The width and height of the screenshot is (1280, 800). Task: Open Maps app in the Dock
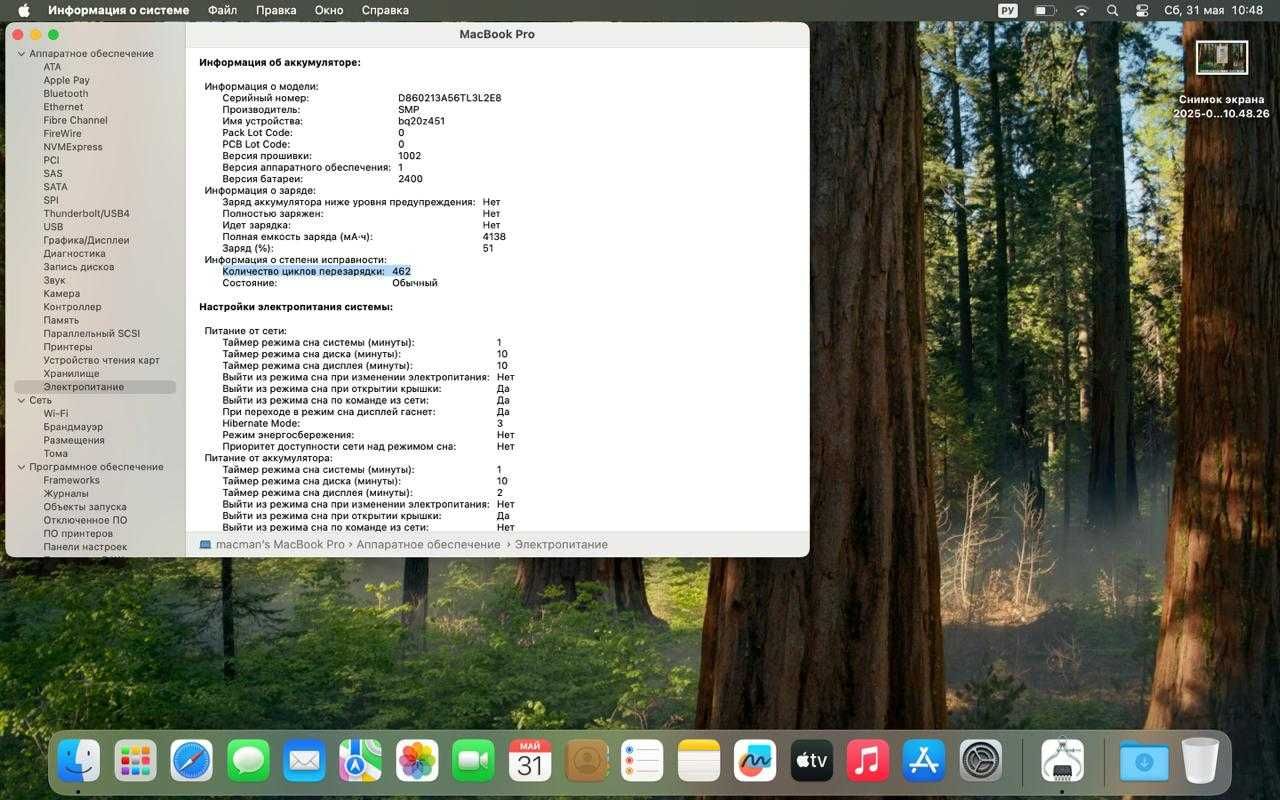pos(360,761)
